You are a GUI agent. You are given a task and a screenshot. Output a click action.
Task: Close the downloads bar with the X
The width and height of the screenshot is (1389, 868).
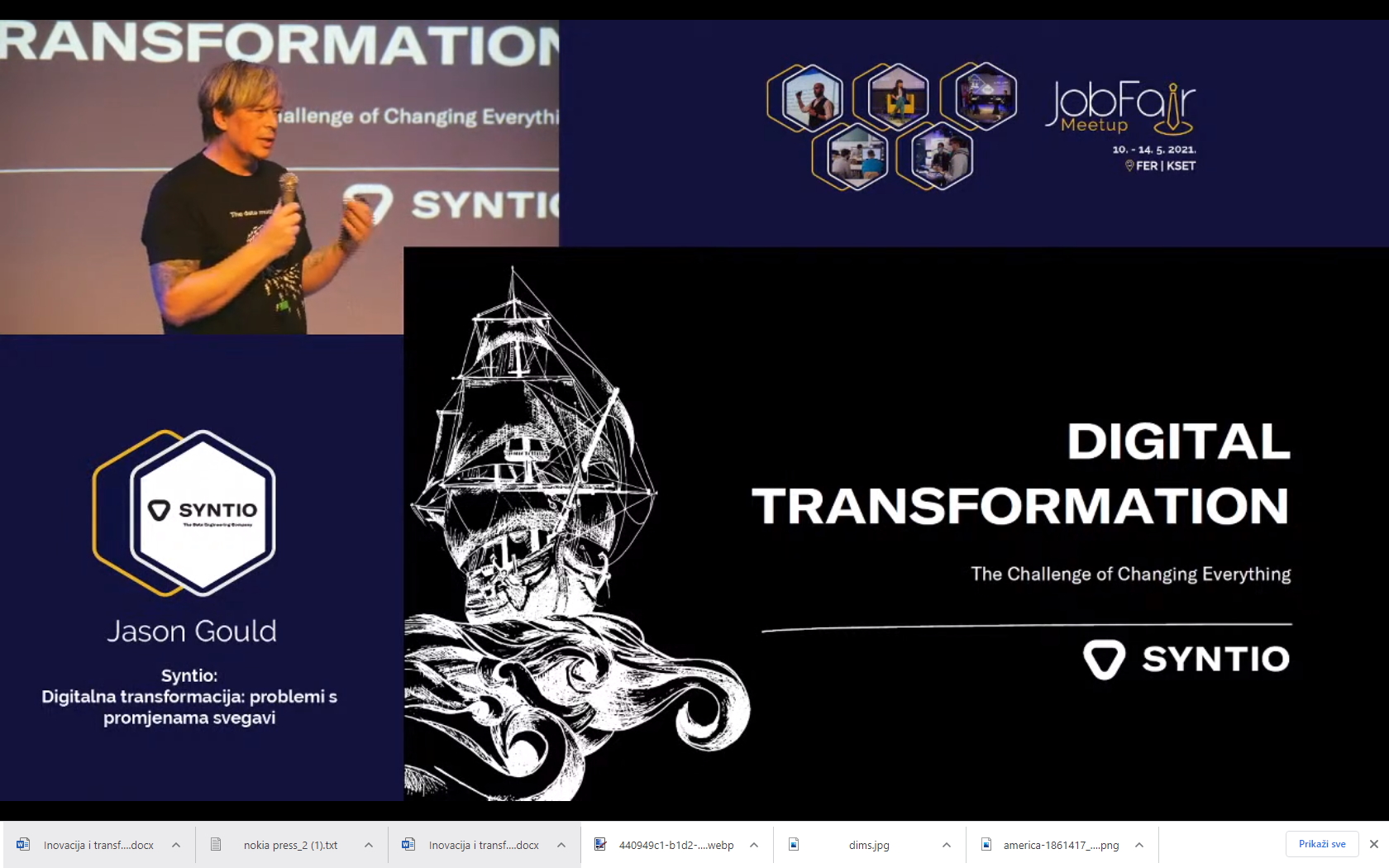(x=1374, y=844)
